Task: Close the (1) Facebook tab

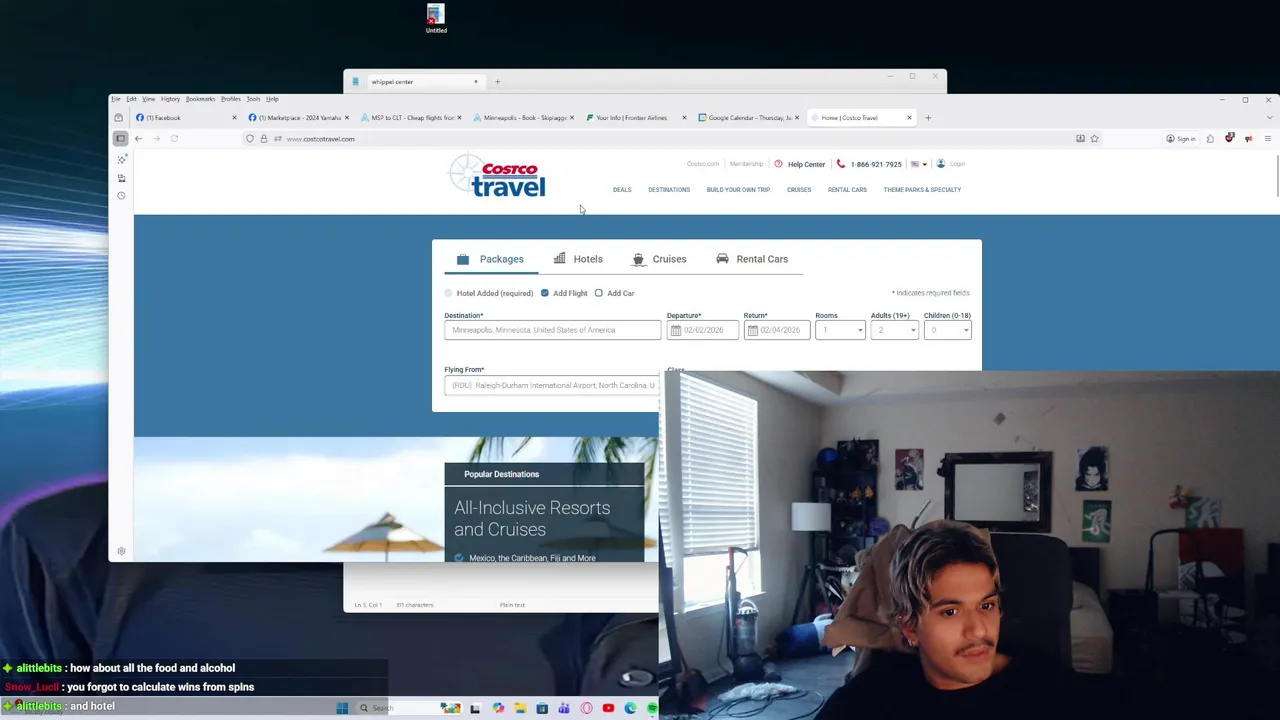Action: [x=234, y=118]
